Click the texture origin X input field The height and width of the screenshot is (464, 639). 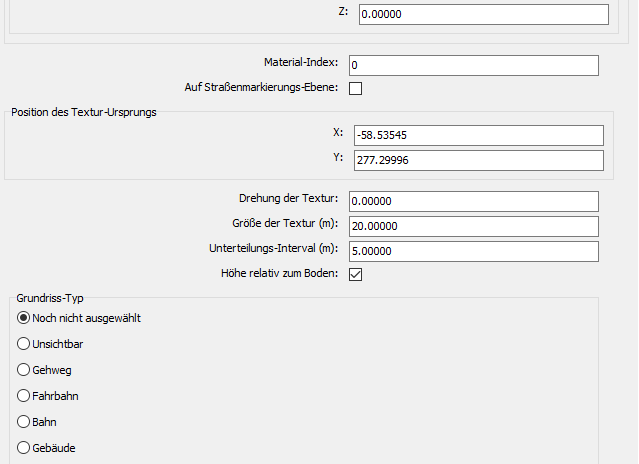pos(478,136)
